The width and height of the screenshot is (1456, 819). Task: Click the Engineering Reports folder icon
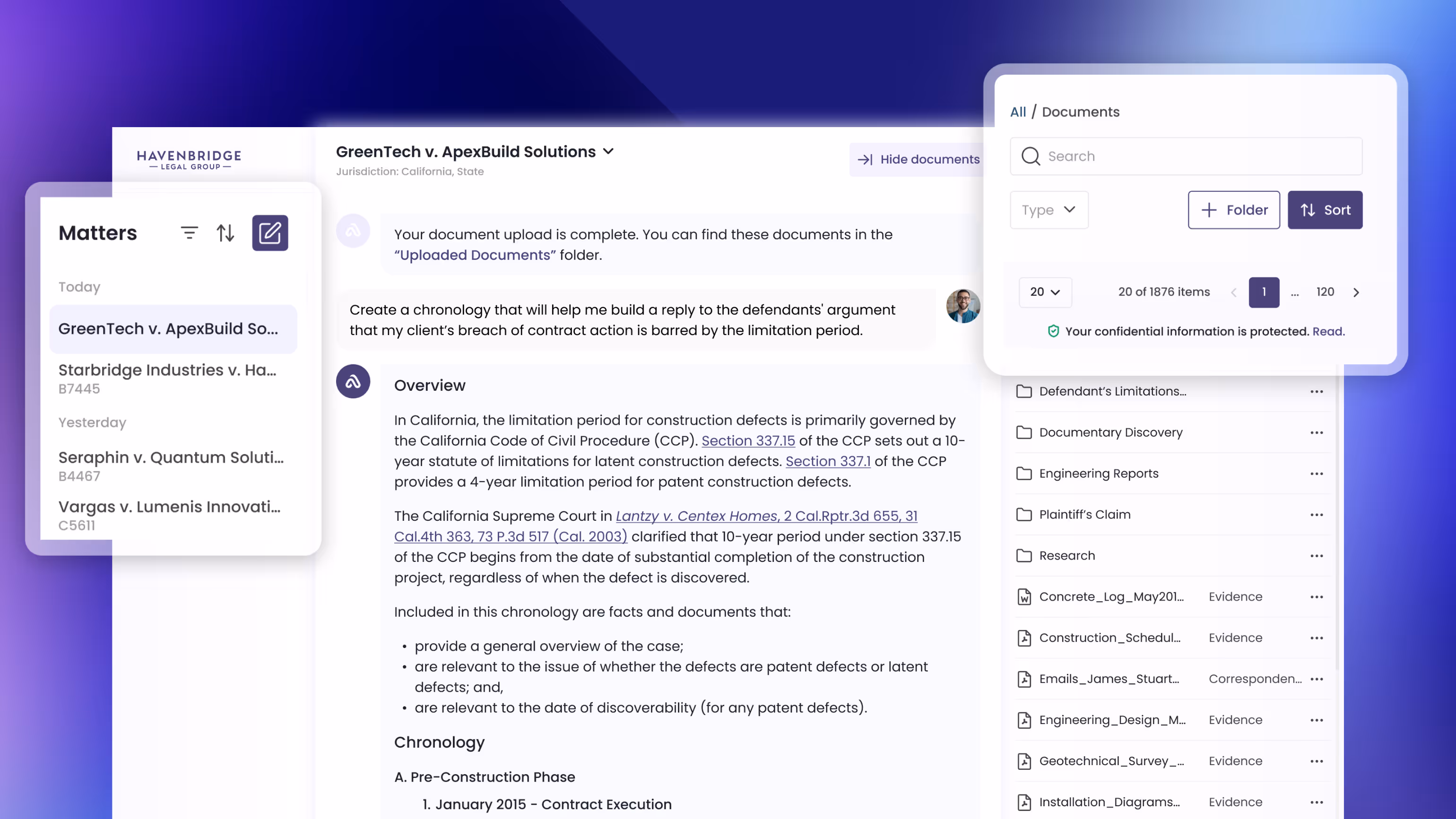(x=1023, y=474)
